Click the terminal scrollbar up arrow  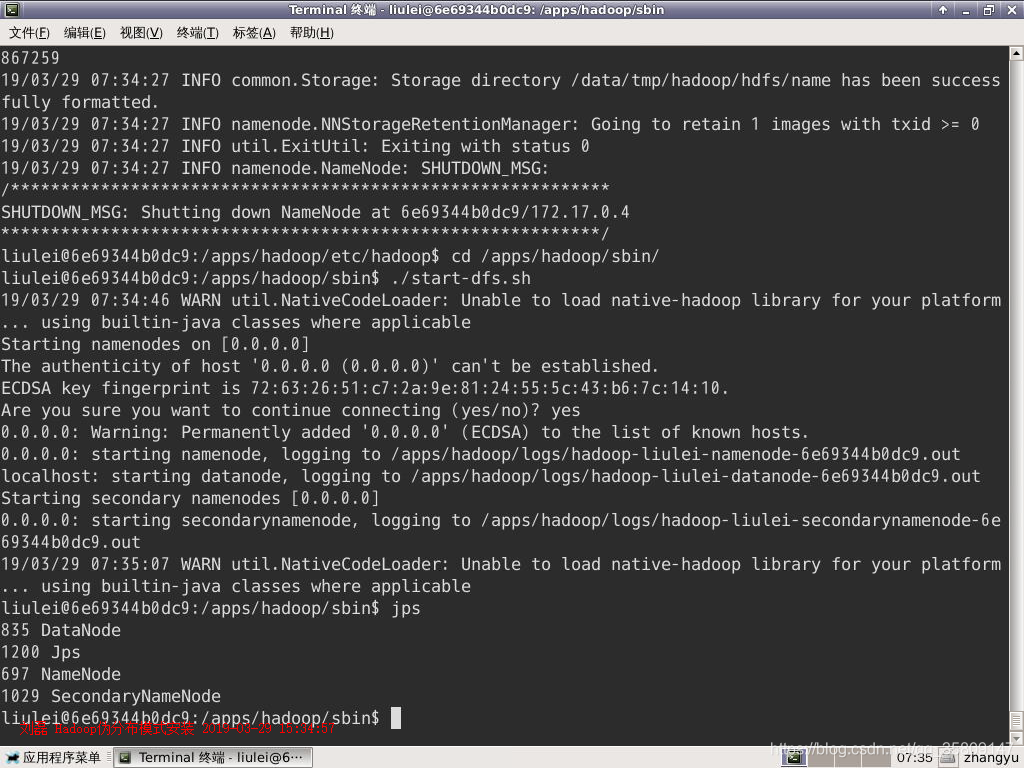coord(1016,54)
